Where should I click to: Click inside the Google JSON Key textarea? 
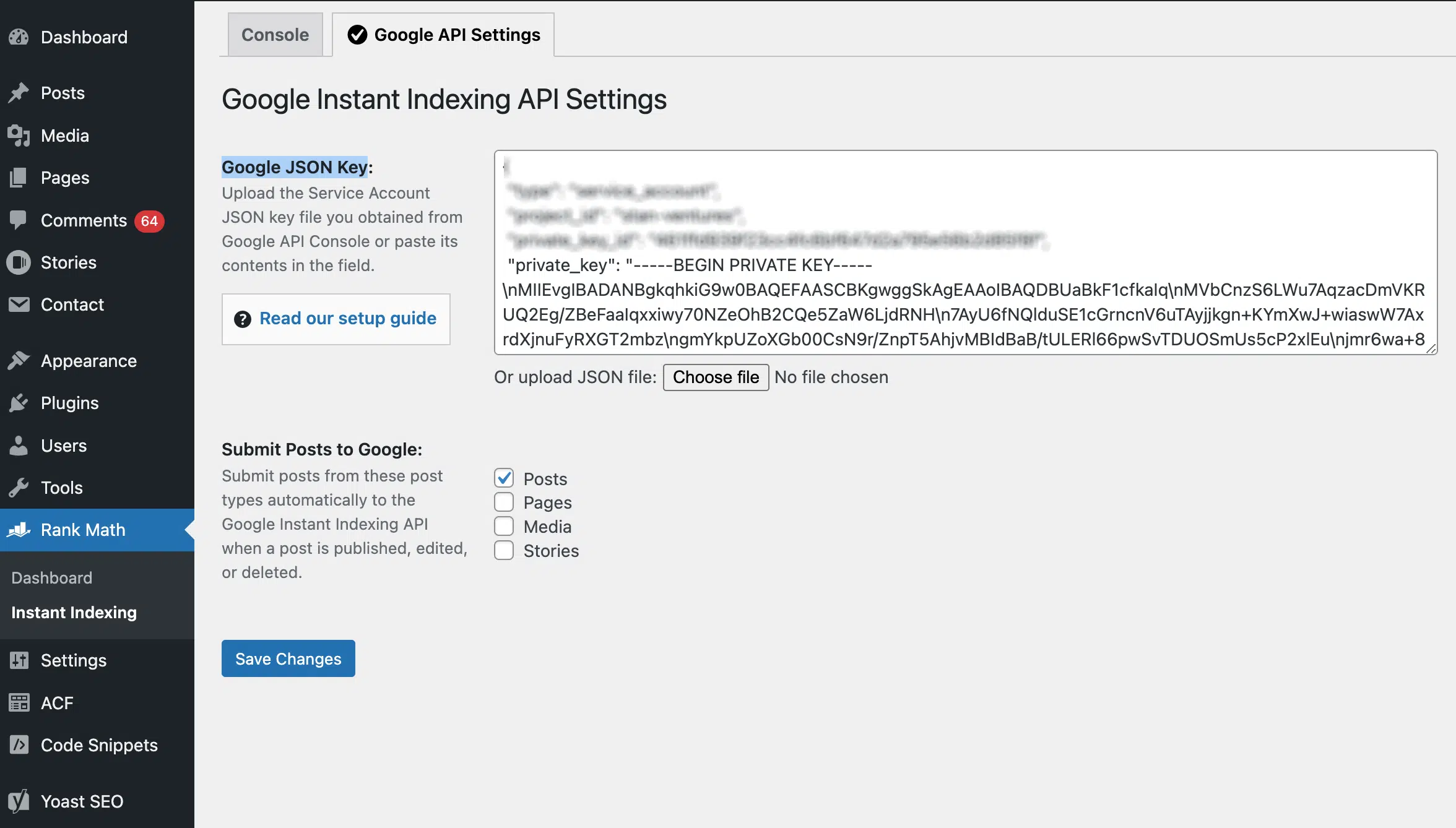[964, 252]
